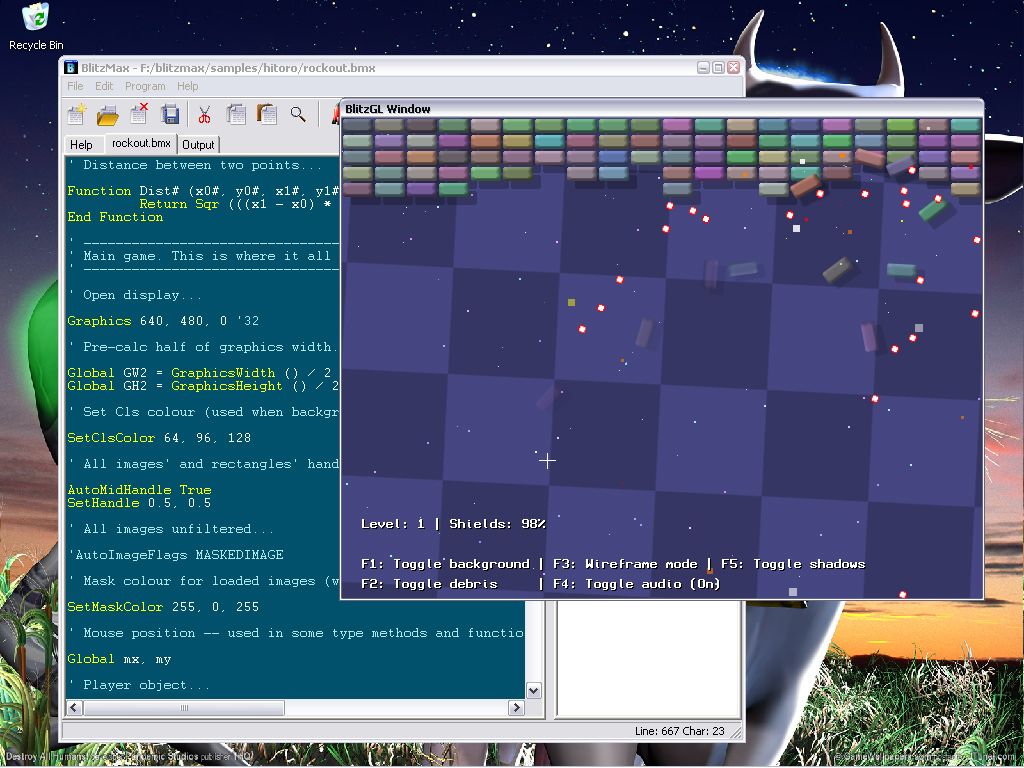Click the Open folder toolbar icon

pyautogui.click(x=108, y=114)
